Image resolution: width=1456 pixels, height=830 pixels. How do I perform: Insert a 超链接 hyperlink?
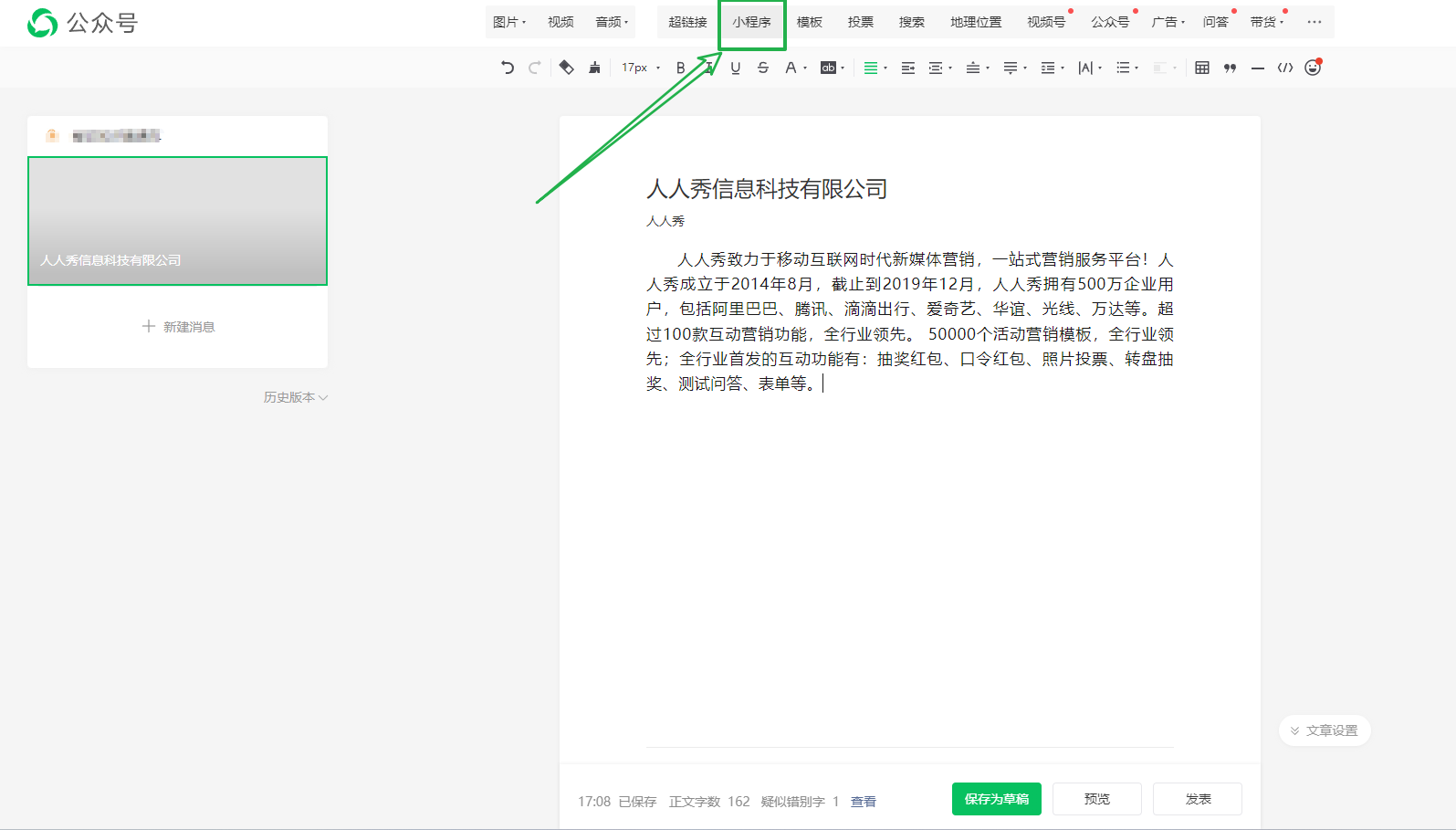[x=687, y=22]
